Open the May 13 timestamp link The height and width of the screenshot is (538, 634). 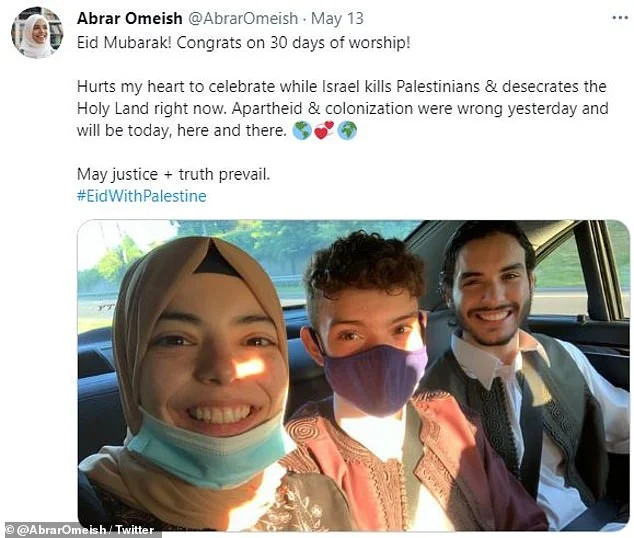(x=337, y=19)
